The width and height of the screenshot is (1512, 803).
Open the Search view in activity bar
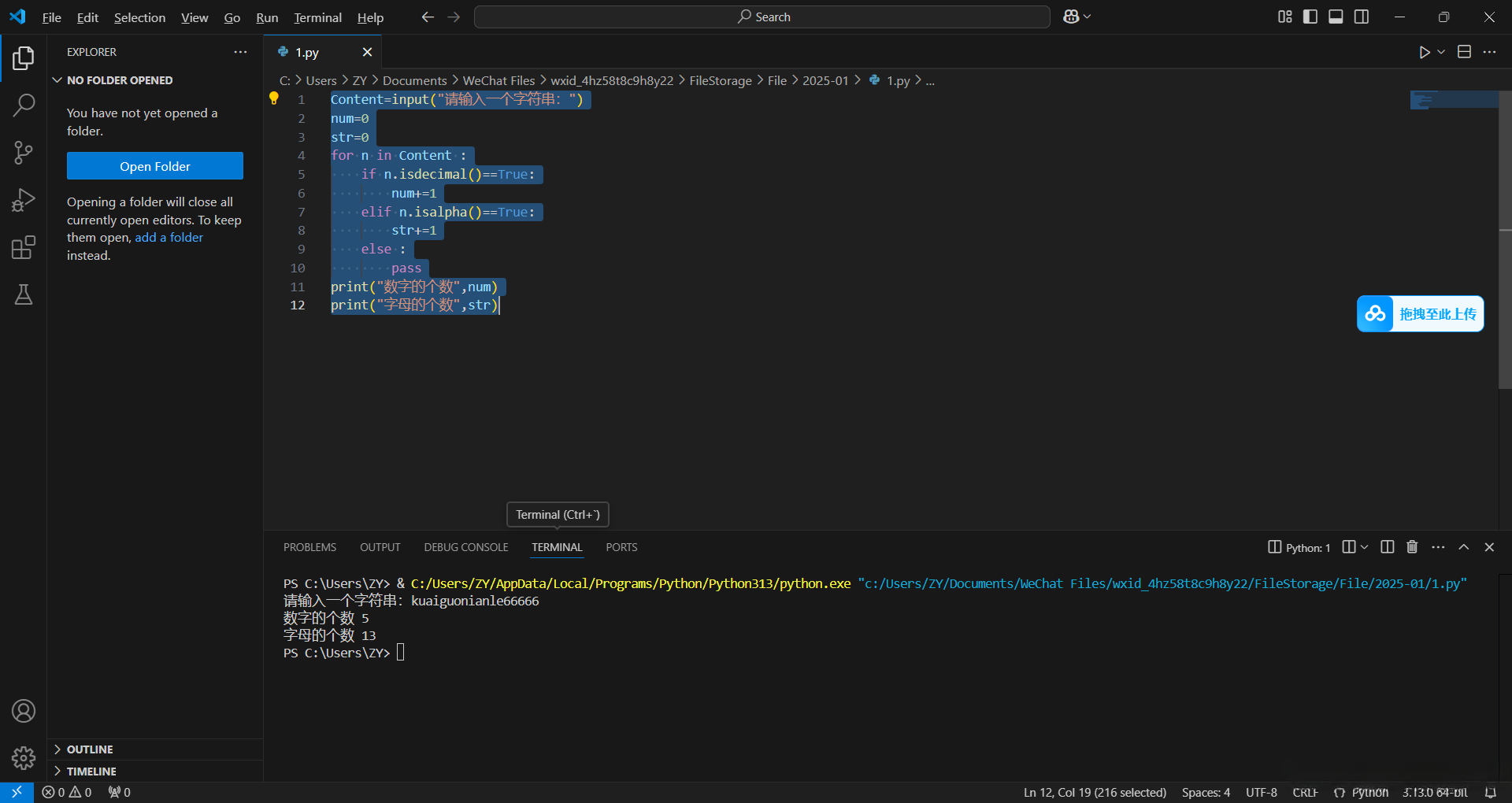pos(24,105)
